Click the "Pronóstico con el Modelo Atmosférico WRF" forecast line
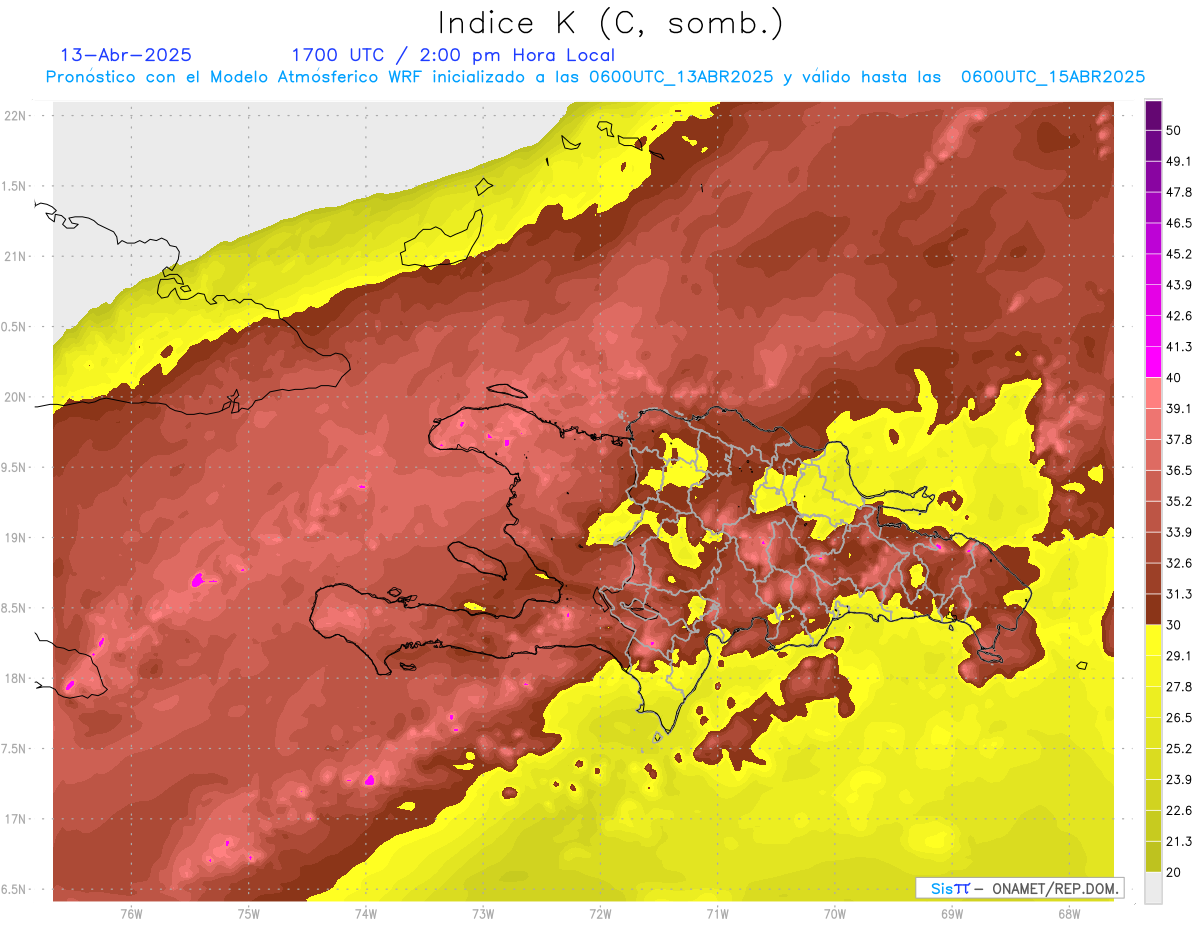Screen dimensions: 1200x927 [x=595, y=77]
